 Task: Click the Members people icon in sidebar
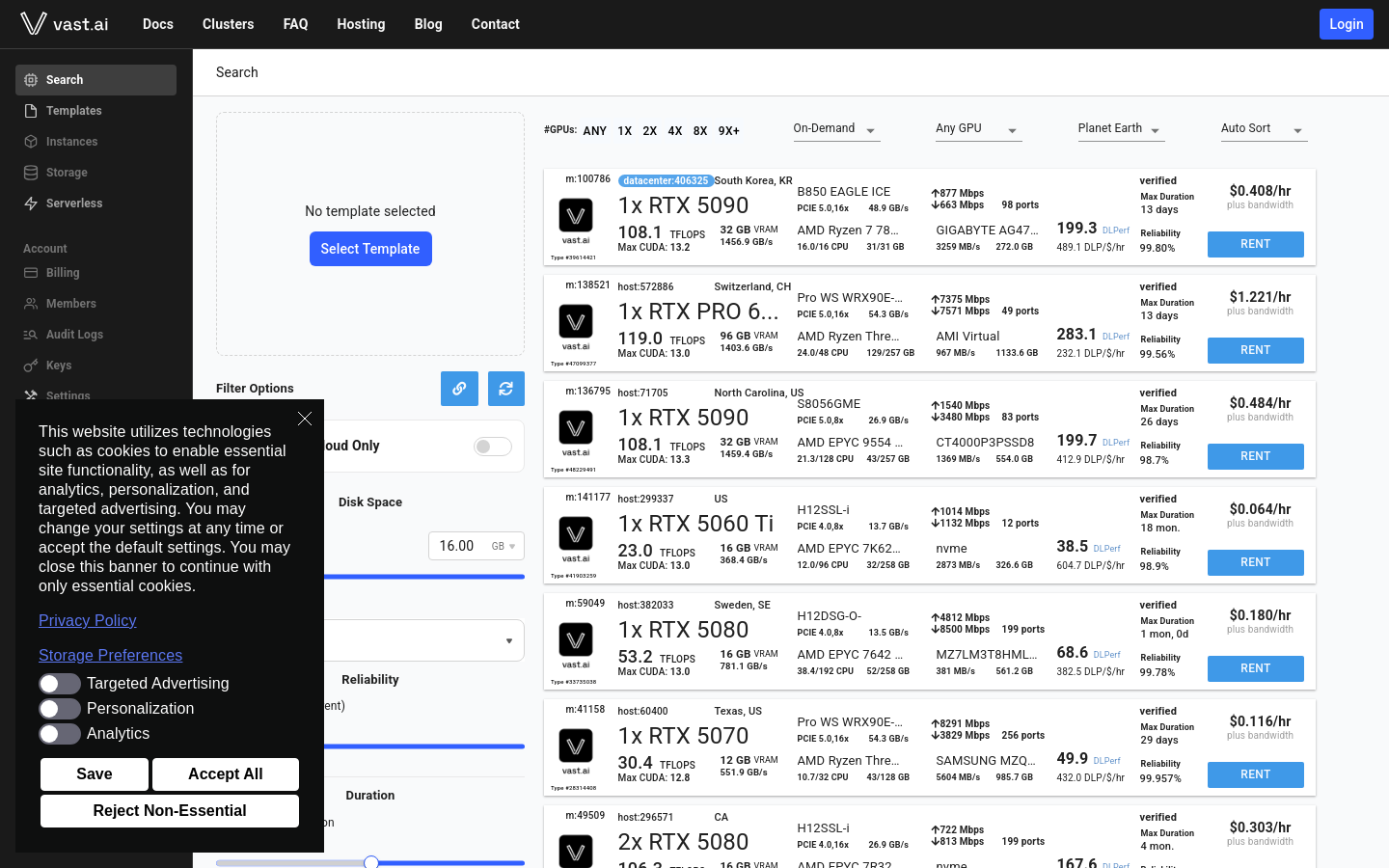31,304
